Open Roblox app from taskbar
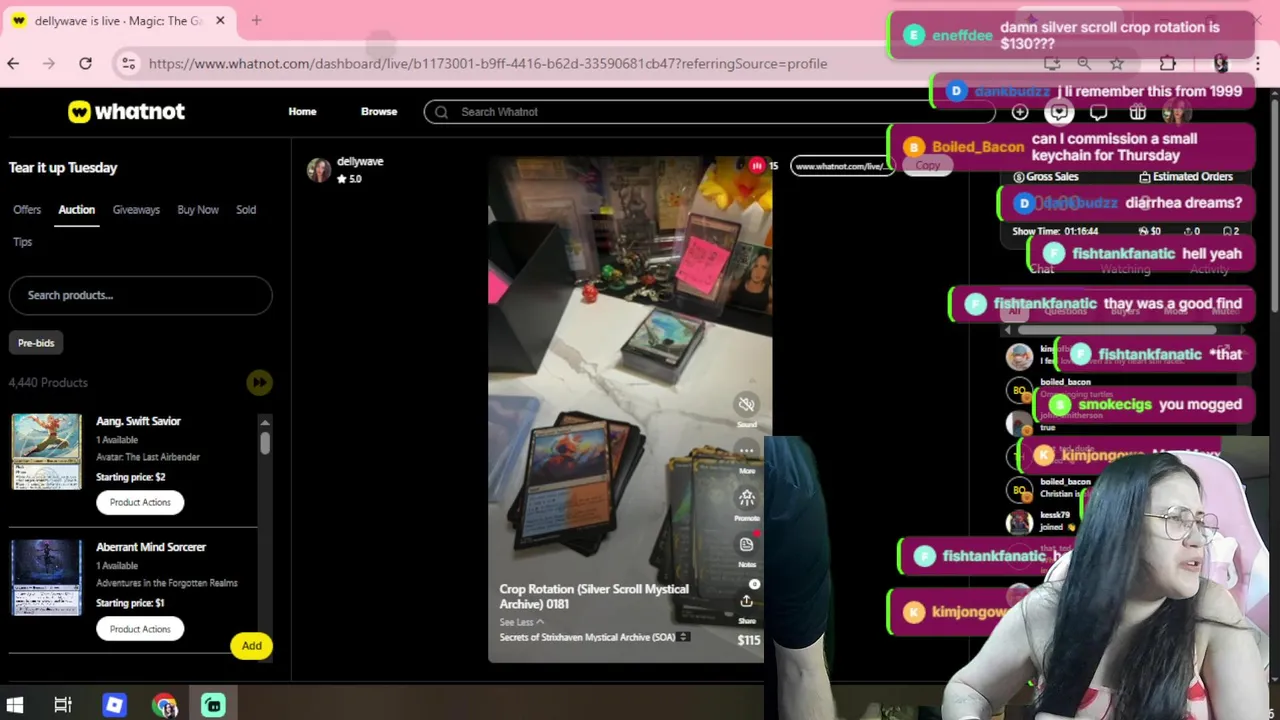 (x=114, y=705)
